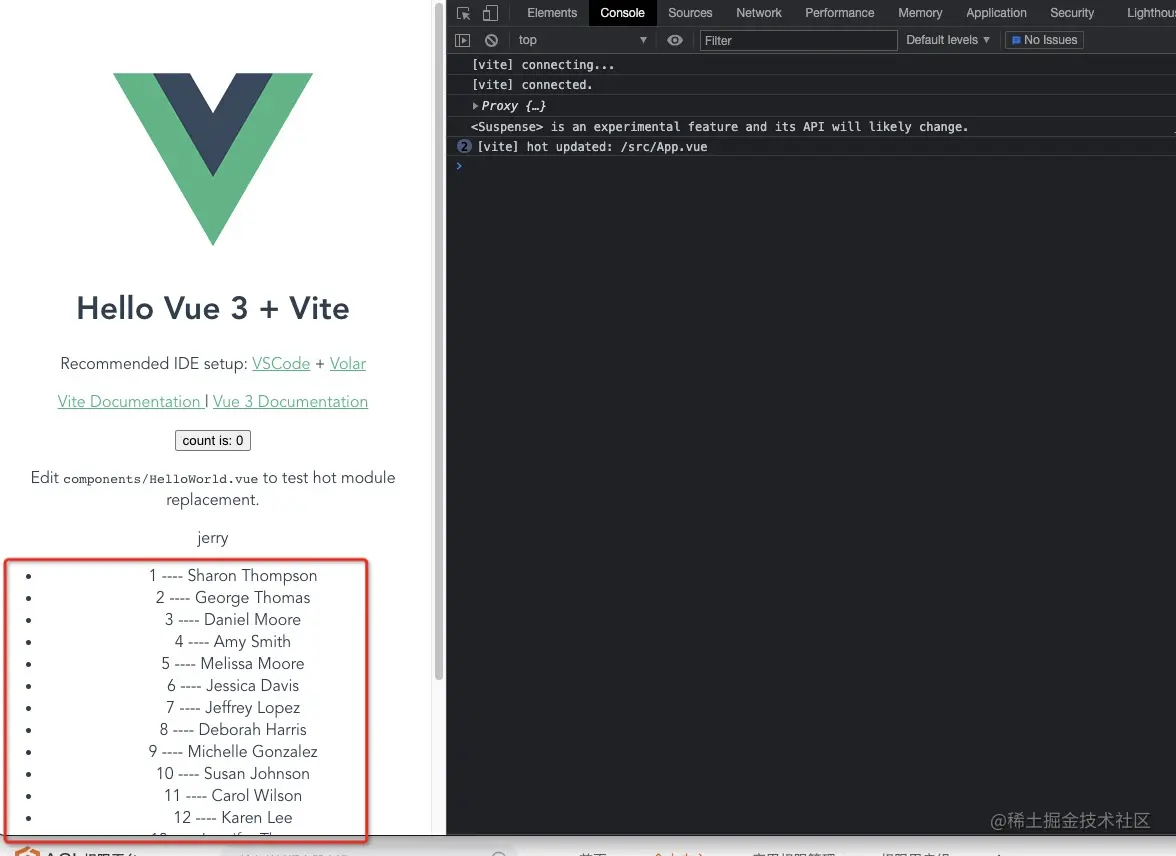
Task: Show the console sidebar panel icon
Action: [463, 41]
